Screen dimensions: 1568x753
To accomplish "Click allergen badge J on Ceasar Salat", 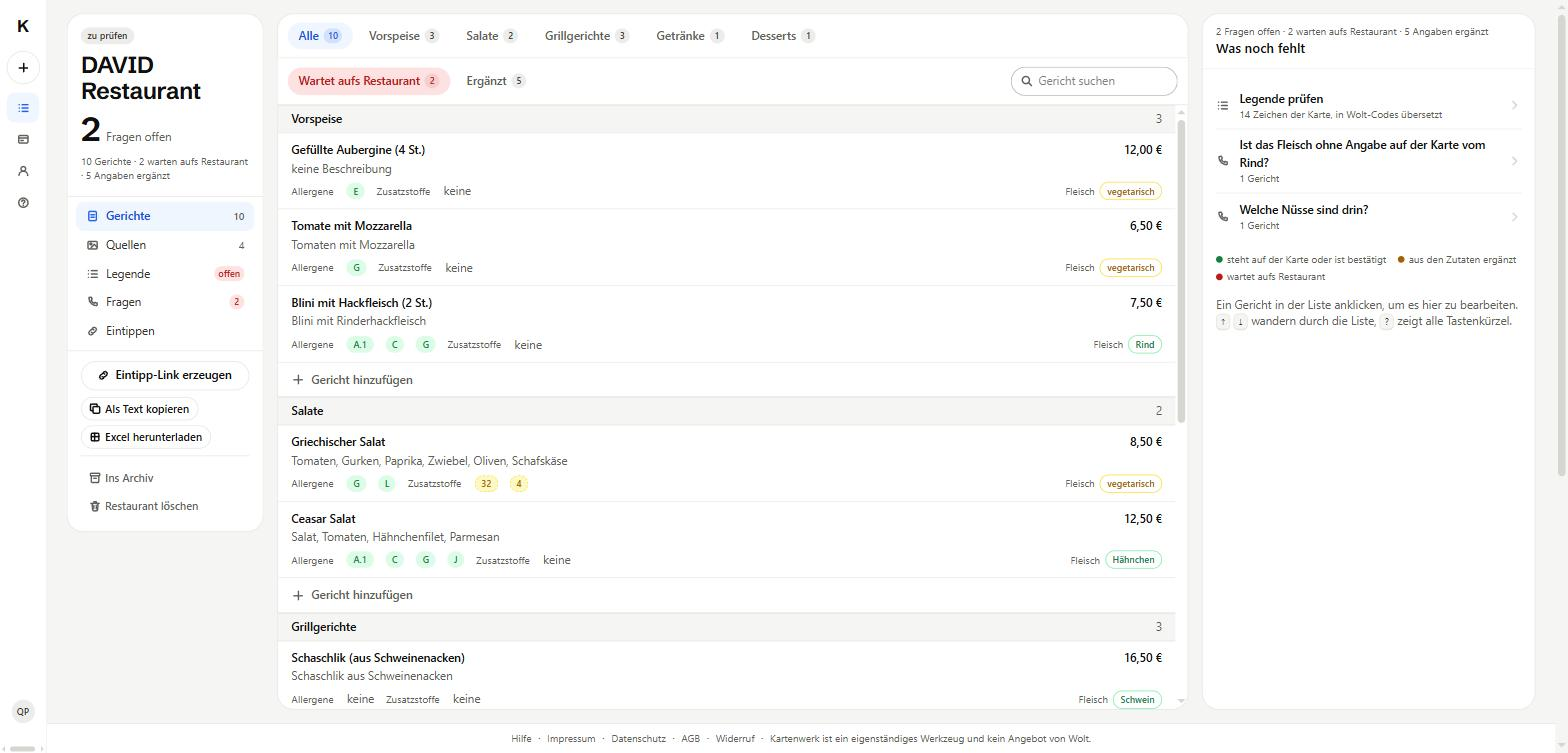I will 455,560.
